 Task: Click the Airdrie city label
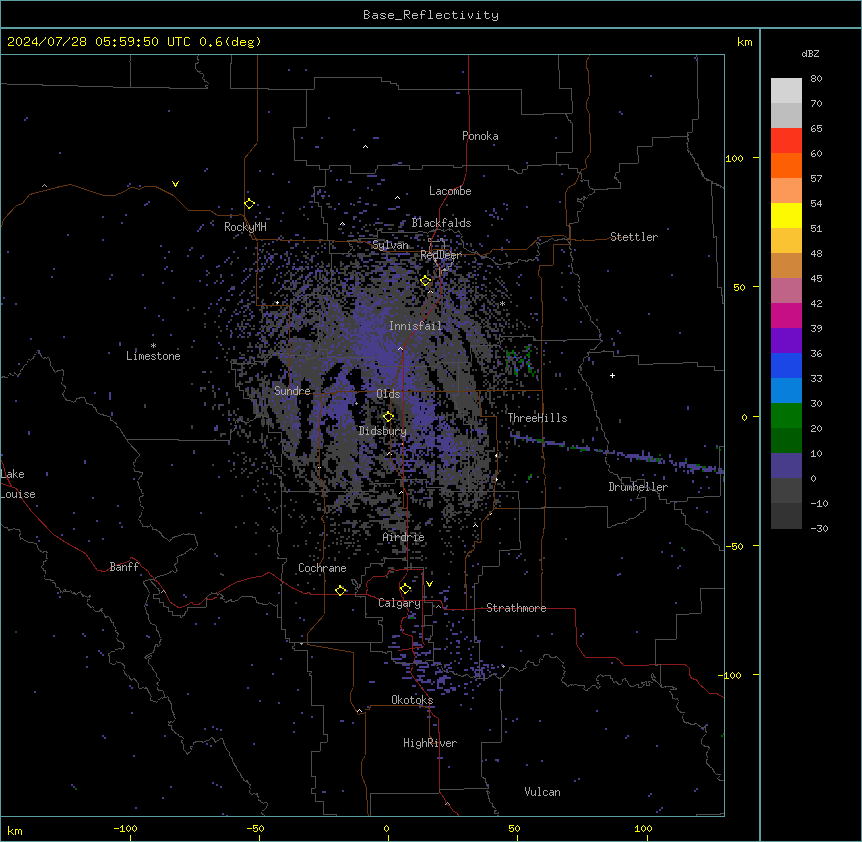(x=404, y=537)
